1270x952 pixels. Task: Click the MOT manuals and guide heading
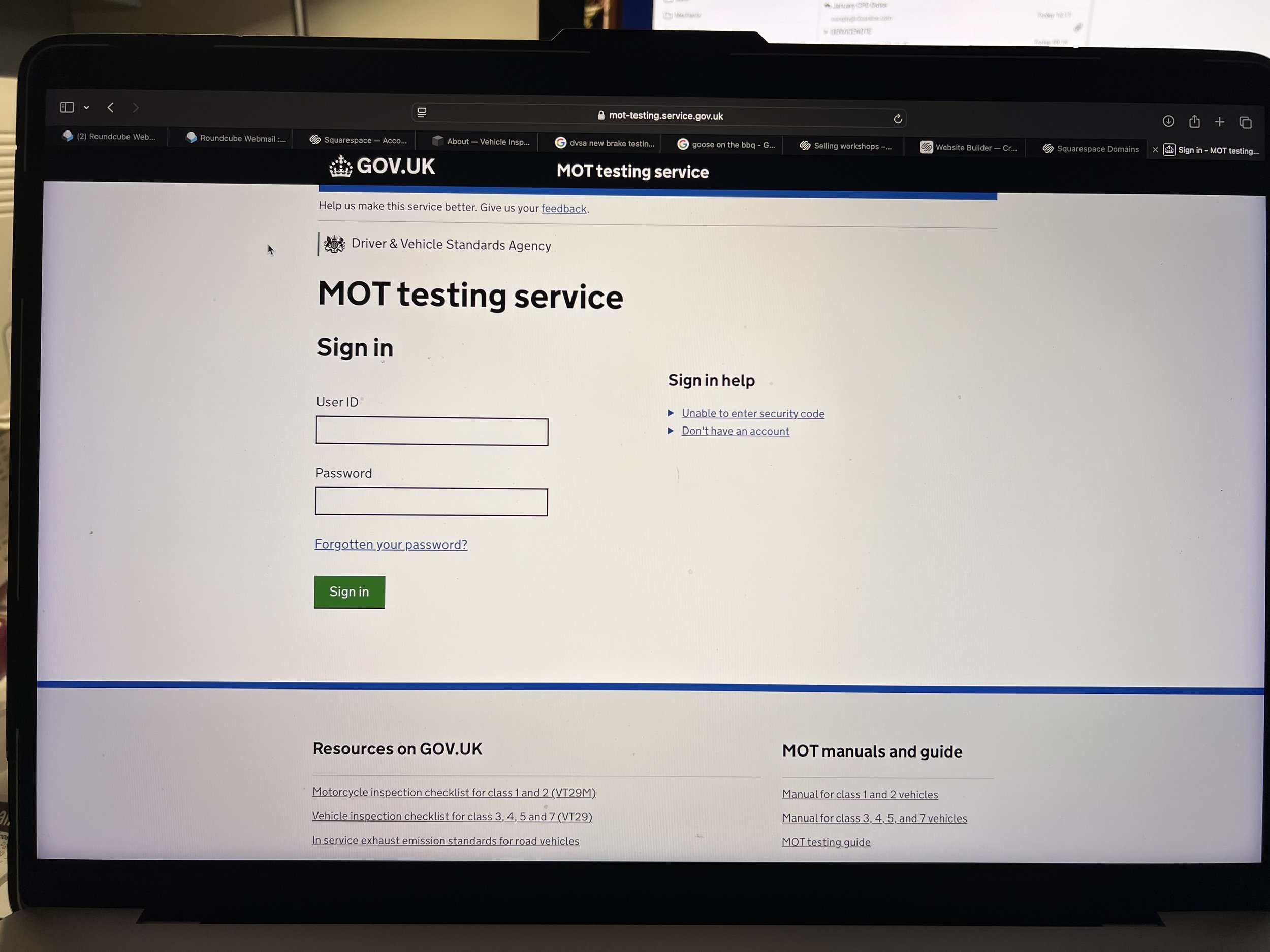872,752
